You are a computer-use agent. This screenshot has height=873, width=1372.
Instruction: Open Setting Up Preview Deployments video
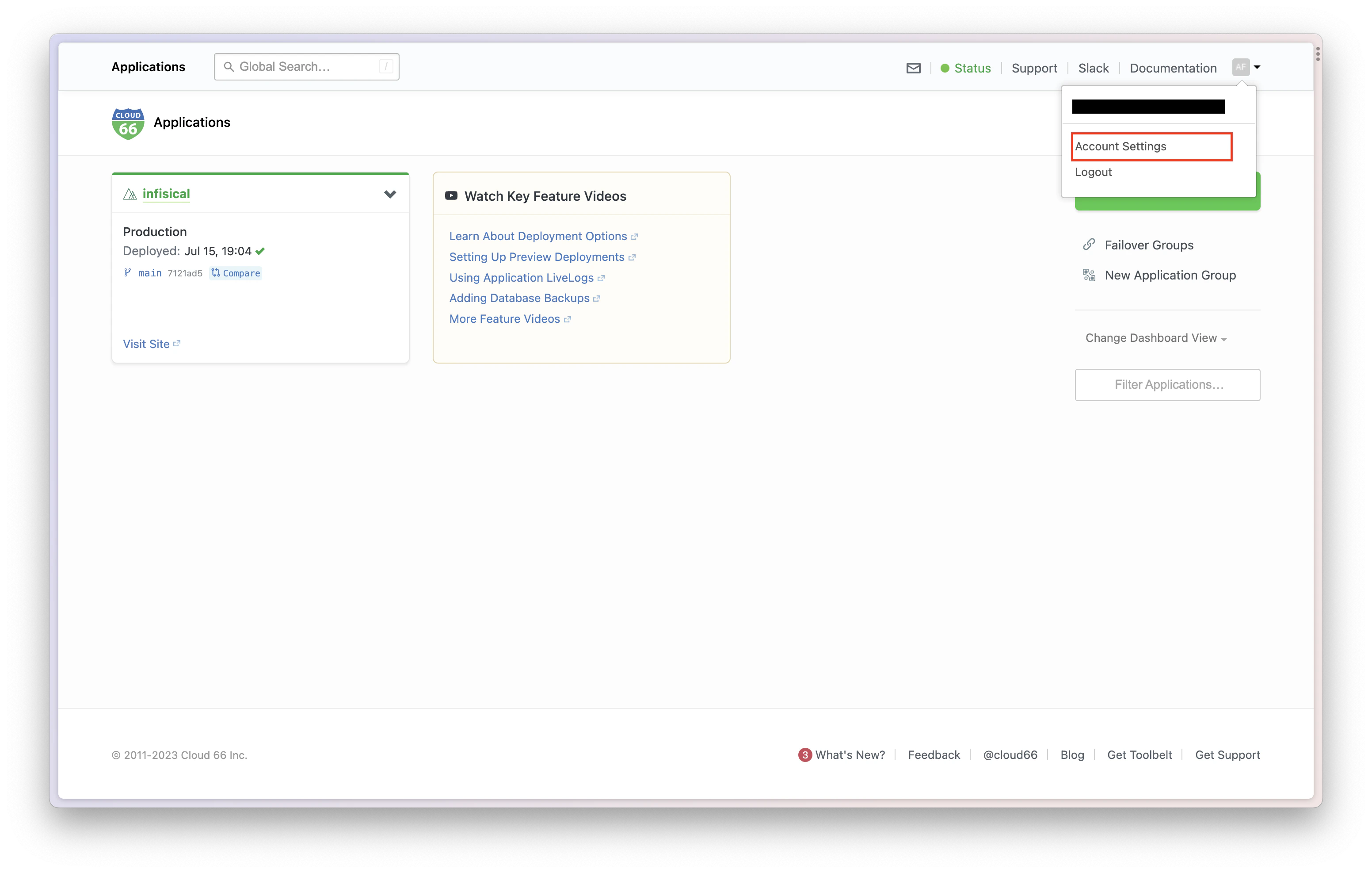[537, 257]
